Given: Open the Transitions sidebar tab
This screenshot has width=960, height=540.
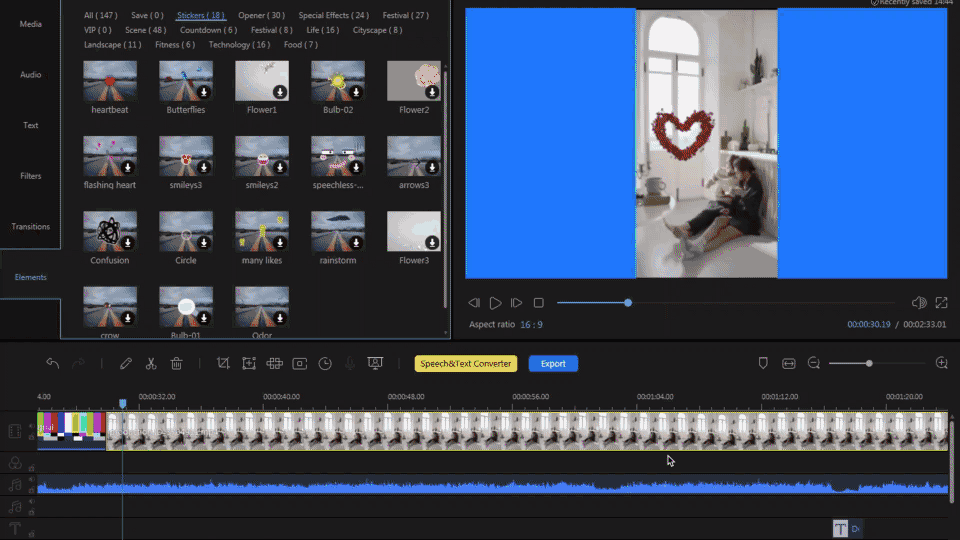Looking at the screenshot, I should pyautogui.click(x=31, y=227).
